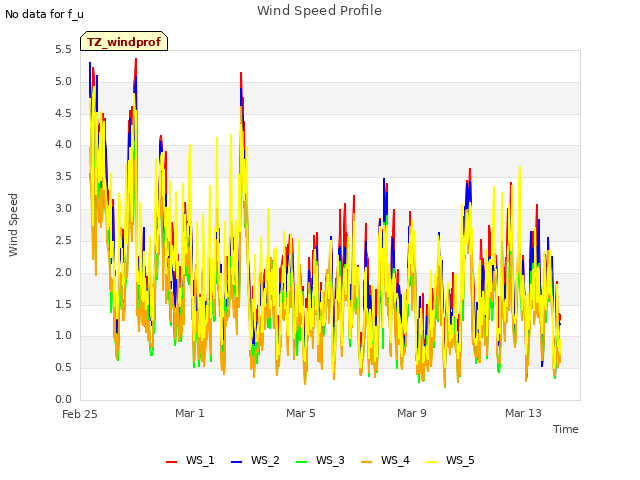Select the WS_1 legend label
Image resolution: width=640 pixels, height=480 pixels.
pyautogui.click(x=200, y=460)
